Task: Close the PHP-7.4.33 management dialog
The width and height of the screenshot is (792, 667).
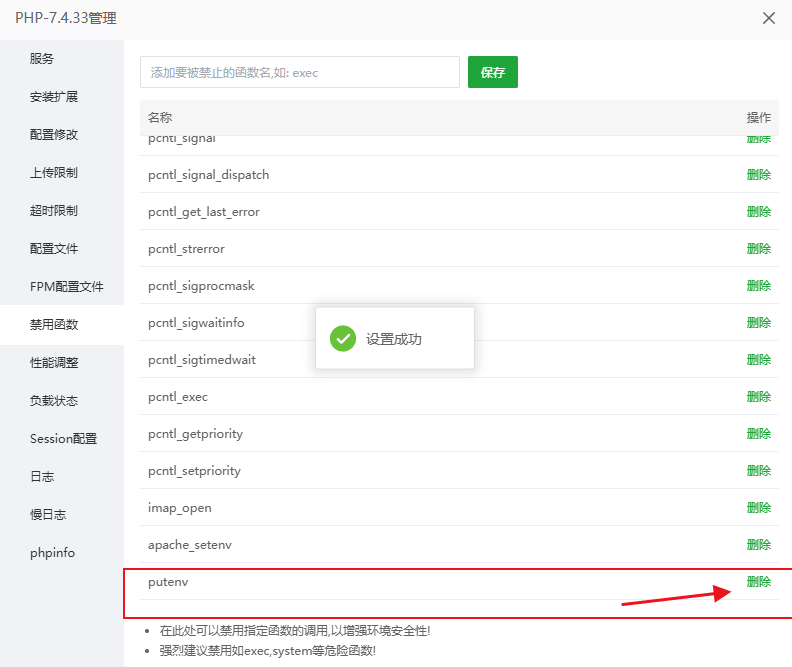Action: tap(768, 18)
